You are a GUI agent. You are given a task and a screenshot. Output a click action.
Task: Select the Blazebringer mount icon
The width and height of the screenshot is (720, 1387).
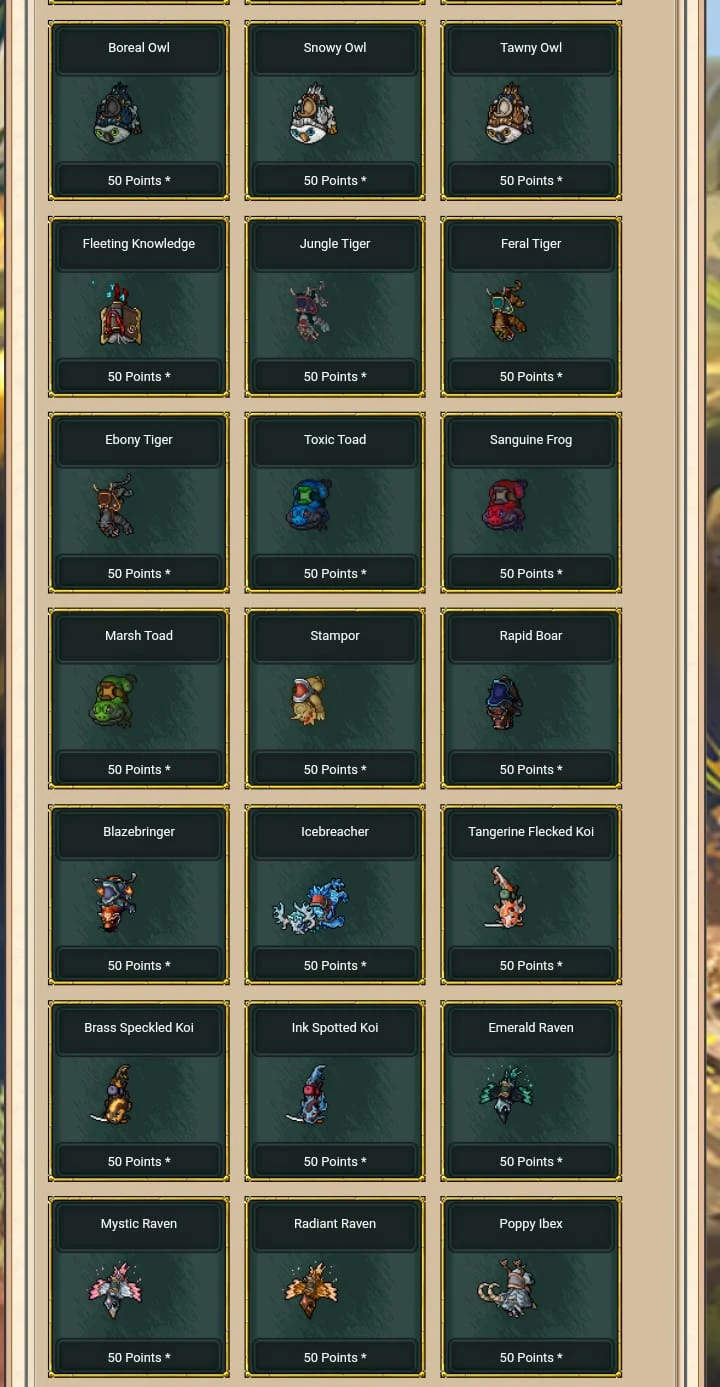pos(115,902)
